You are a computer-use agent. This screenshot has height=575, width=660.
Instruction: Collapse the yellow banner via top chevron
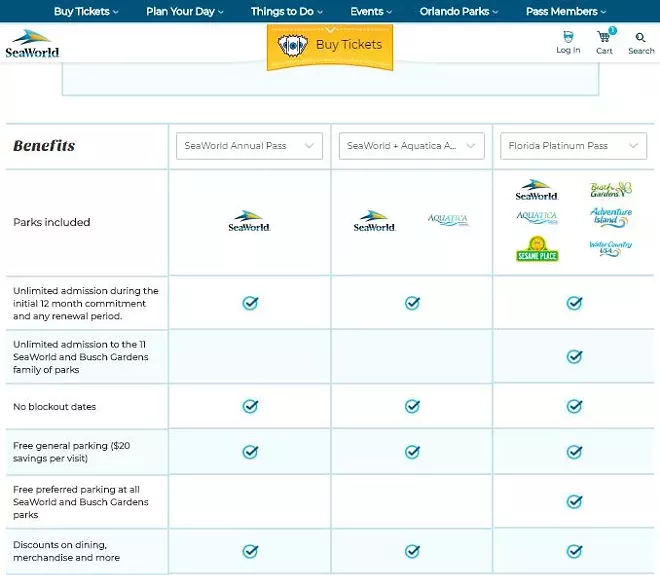click(x=330, y=29)
